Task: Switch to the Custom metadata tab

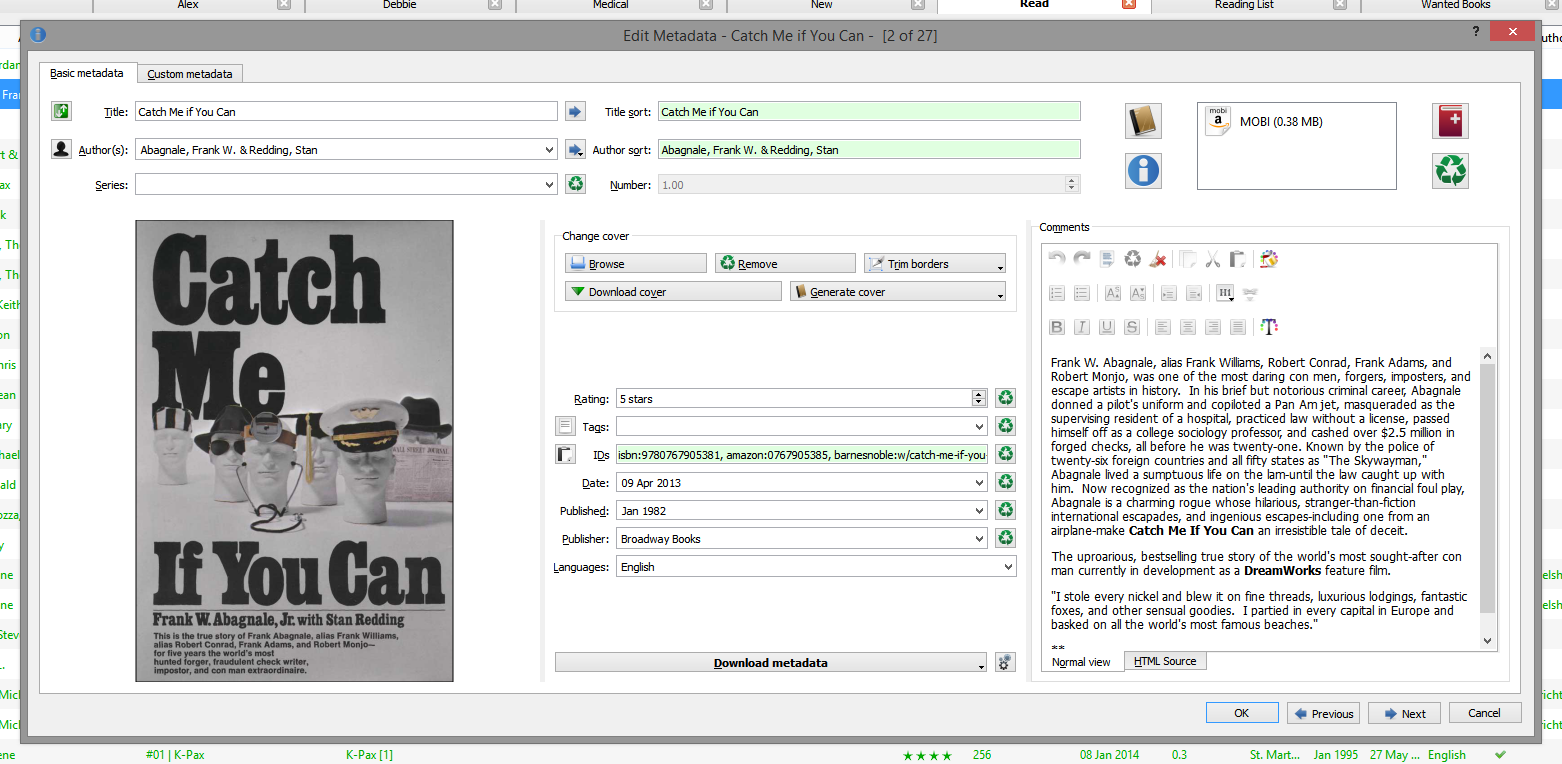Action: (x=190, y=74)
